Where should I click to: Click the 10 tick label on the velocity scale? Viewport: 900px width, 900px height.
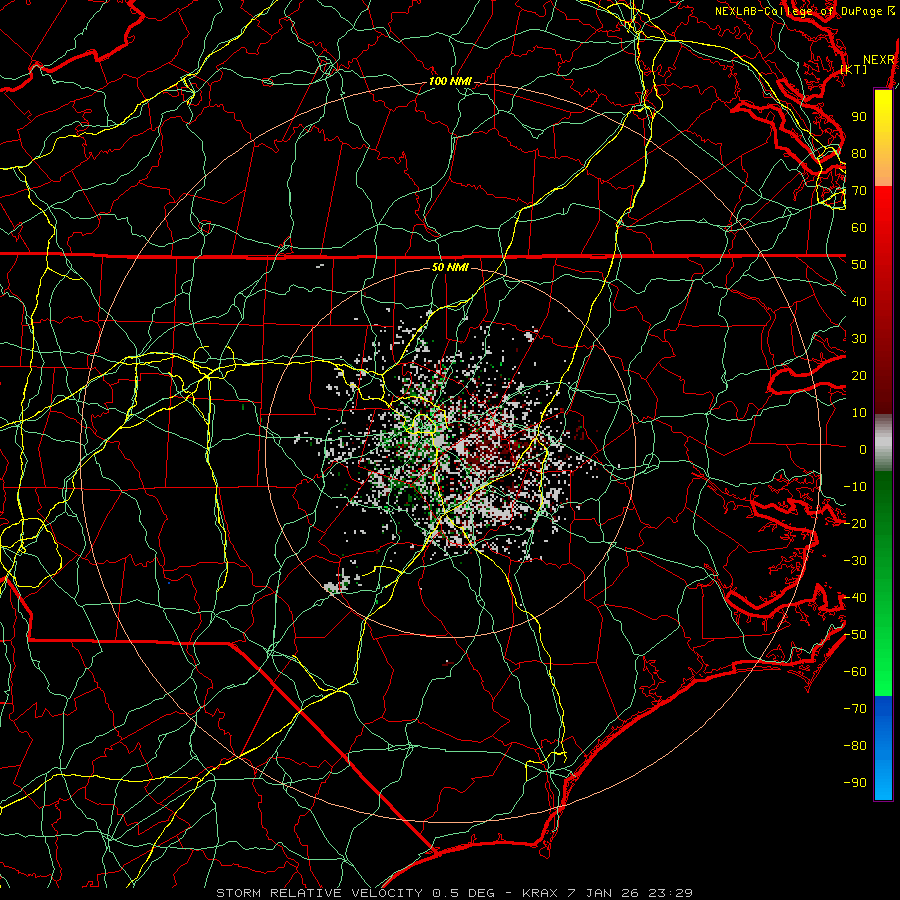point(859,413)
